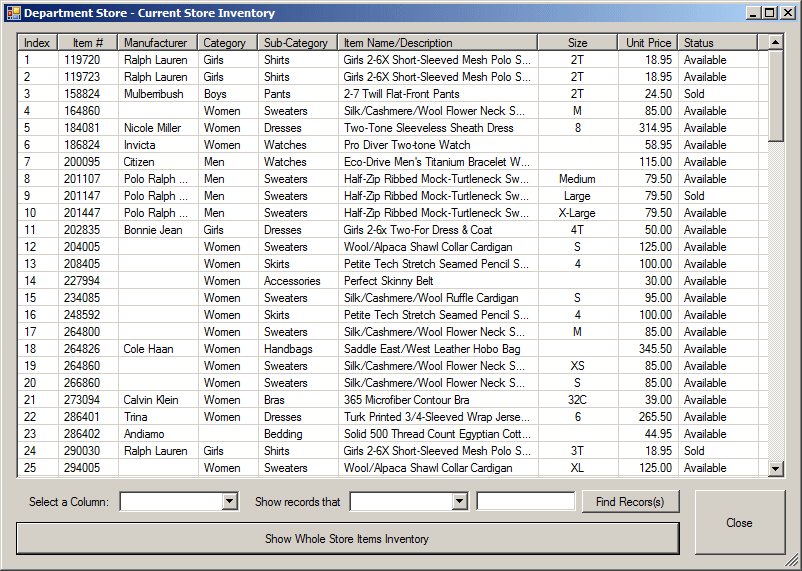Viewport: 802px width, 571px height.
Task: Sort by the Index column header
Action: [x=37, y=43]
